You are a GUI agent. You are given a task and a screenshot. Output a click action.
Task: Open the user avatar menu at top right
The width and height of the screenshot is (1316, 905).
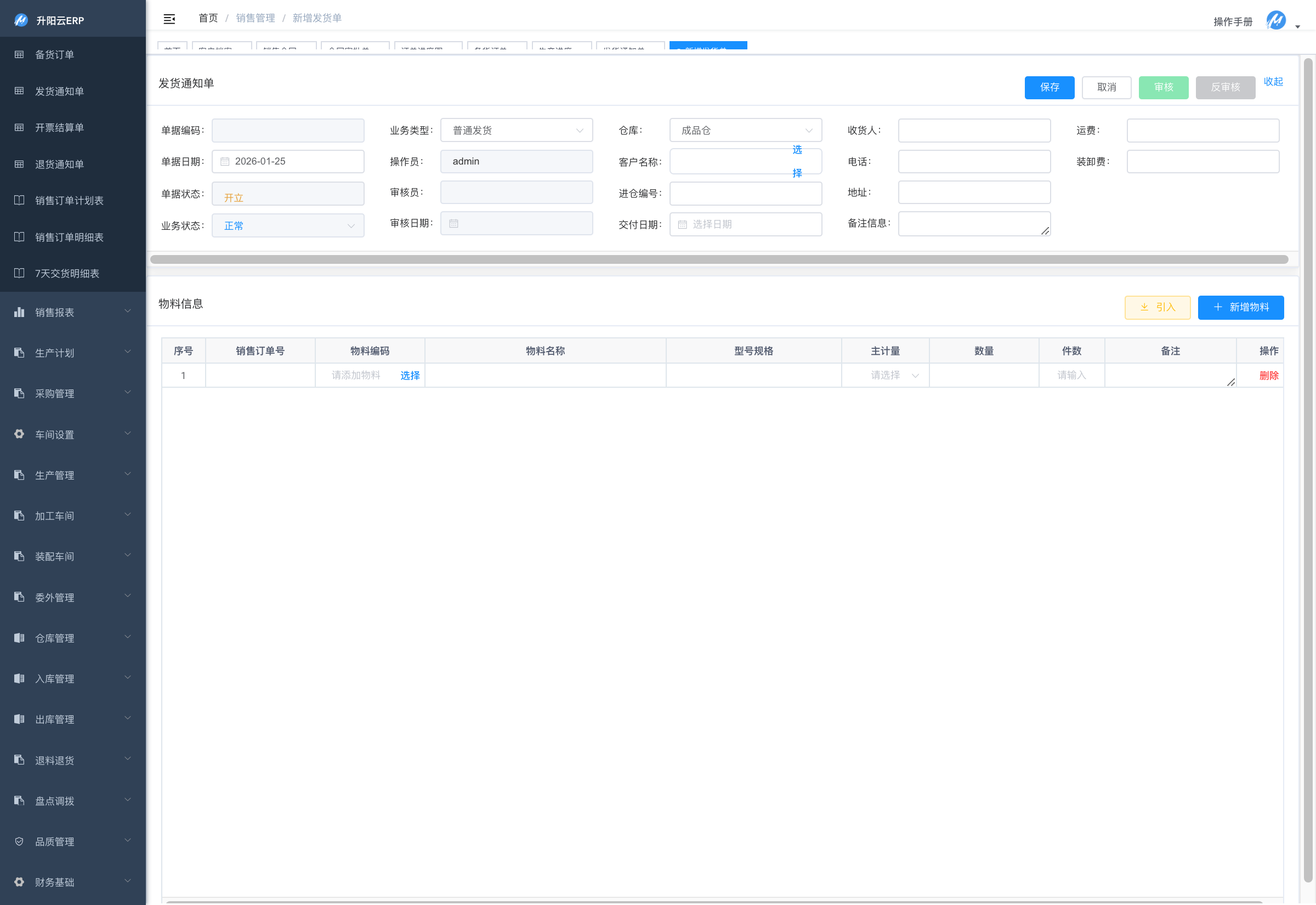click(1276, 21)
